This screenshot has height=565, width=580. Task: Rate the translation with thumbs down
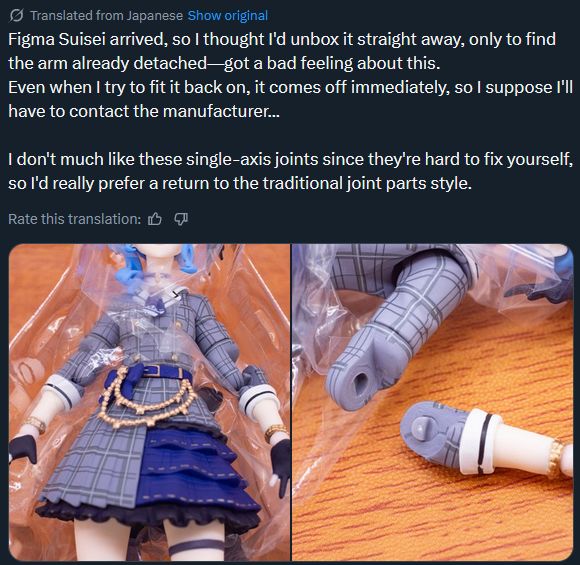tap(181, 219)
